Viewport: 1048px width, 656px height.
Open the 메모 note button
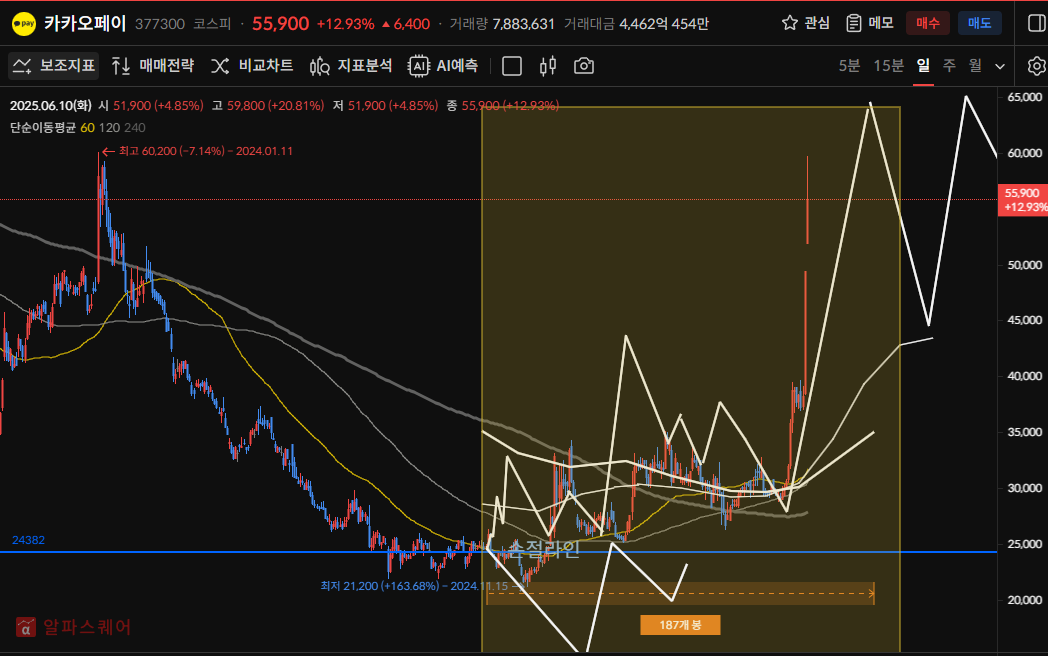click(870, 23)
